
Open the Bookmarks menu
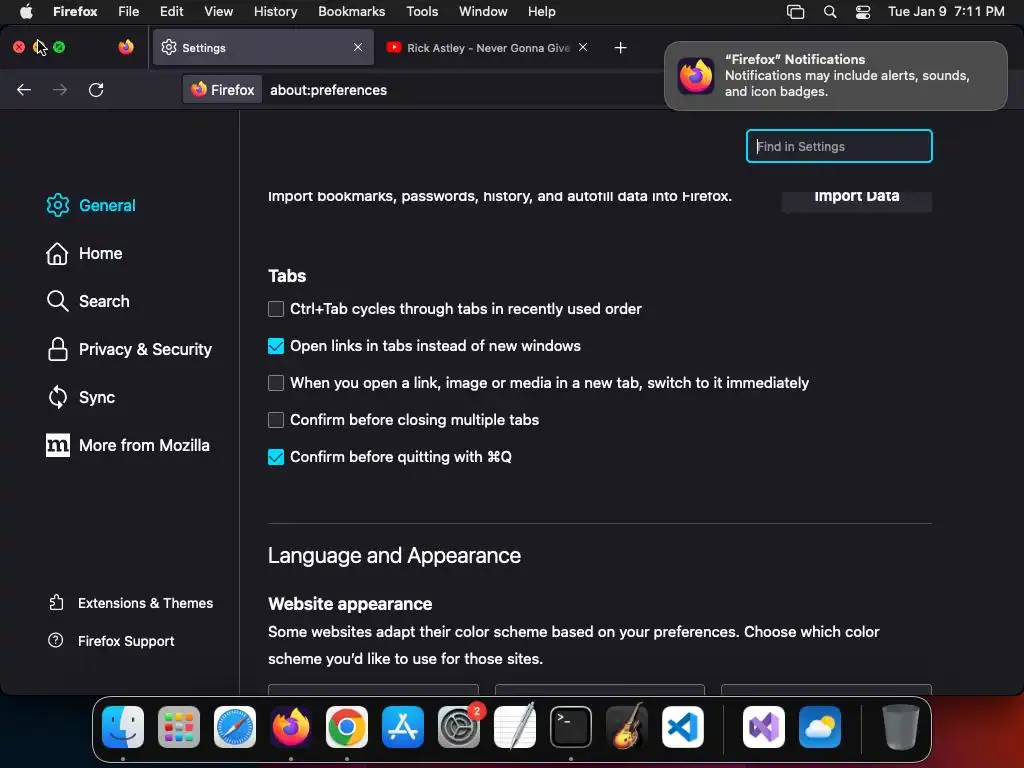[351, 11]
